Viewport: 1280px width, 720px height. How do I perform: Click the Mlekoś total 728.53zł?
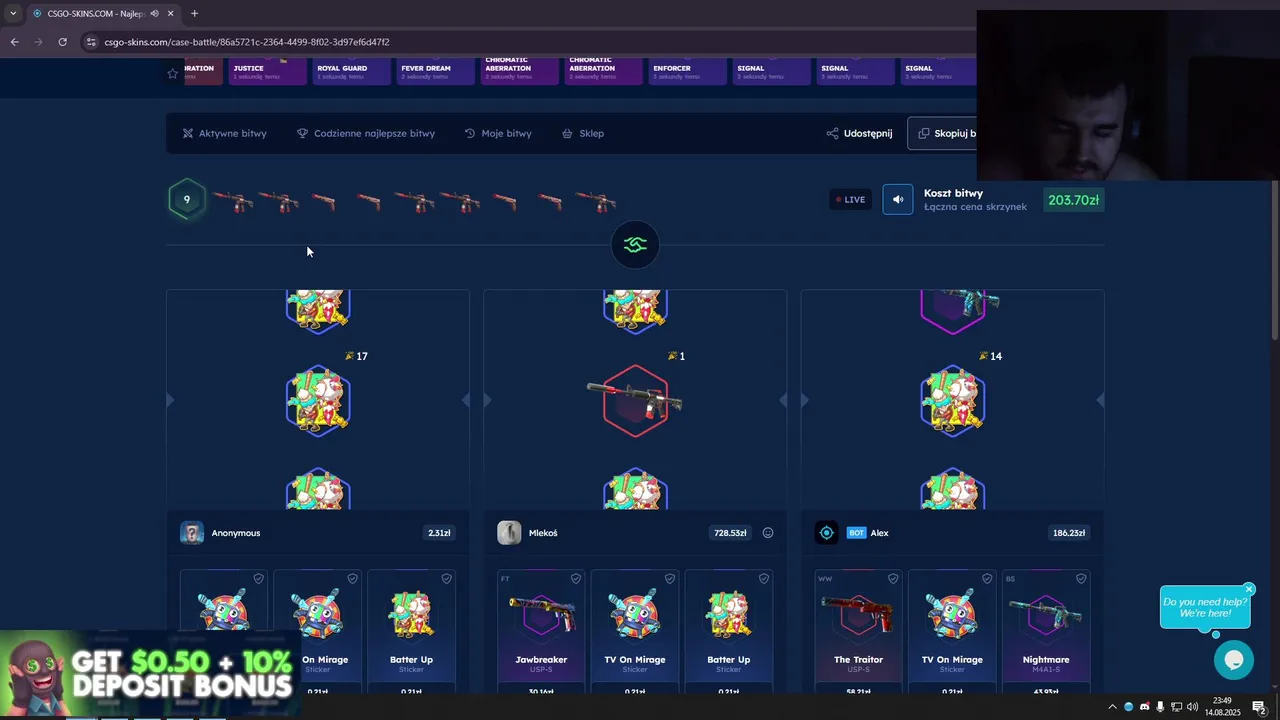coord(730,533)
